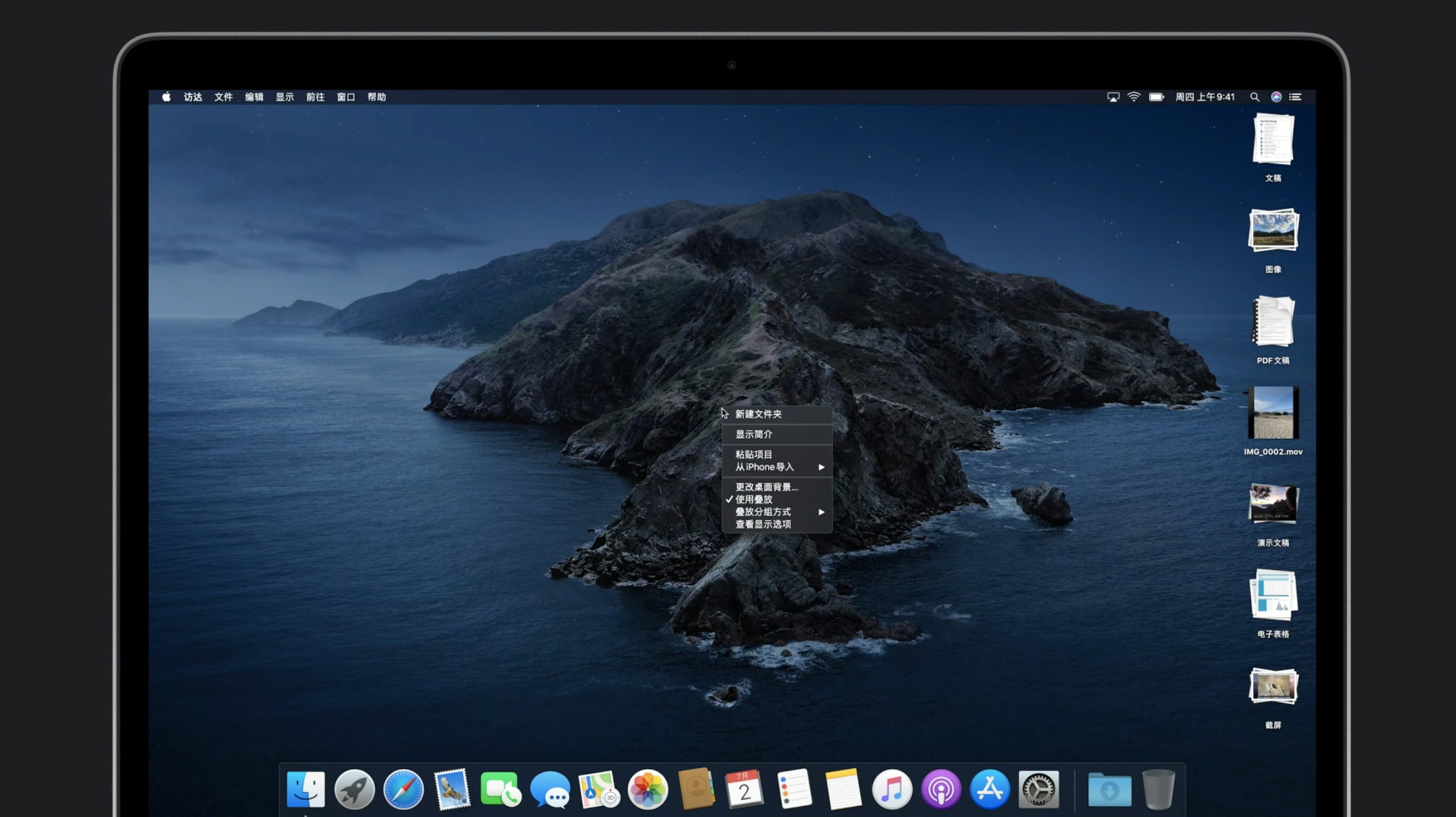
Task: Open Podcasts app in the Dock
Action: (941, 789)
